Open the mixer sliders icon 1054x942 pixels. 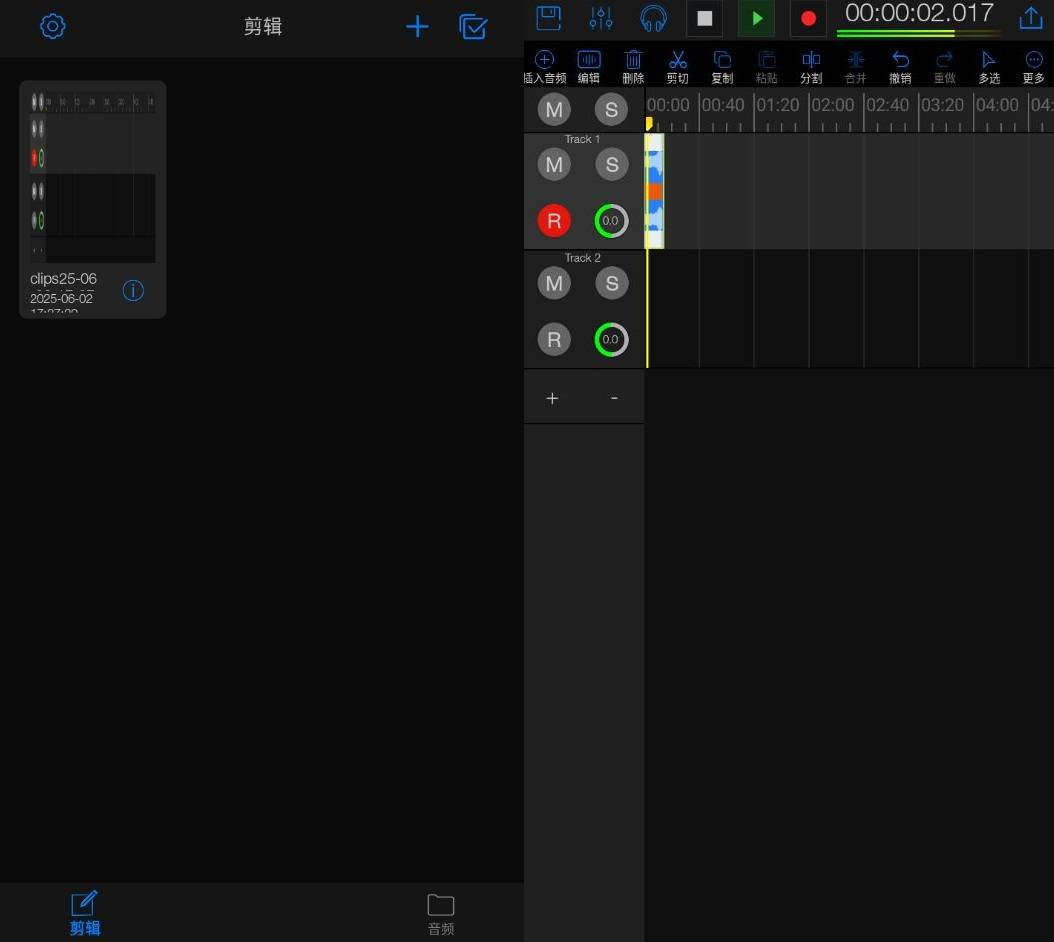coord(601,18)
